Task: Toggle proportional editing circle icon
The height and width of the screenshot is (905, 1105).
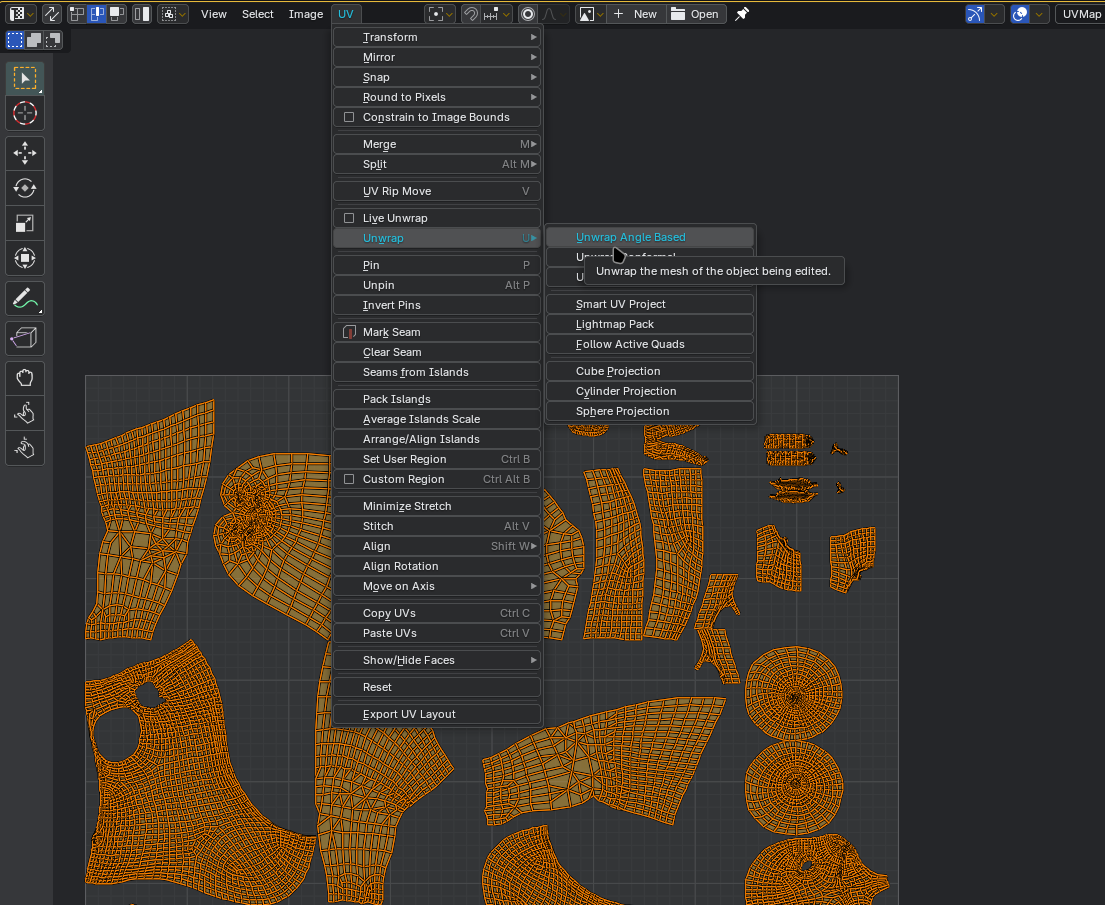Action: click(528, 14)
